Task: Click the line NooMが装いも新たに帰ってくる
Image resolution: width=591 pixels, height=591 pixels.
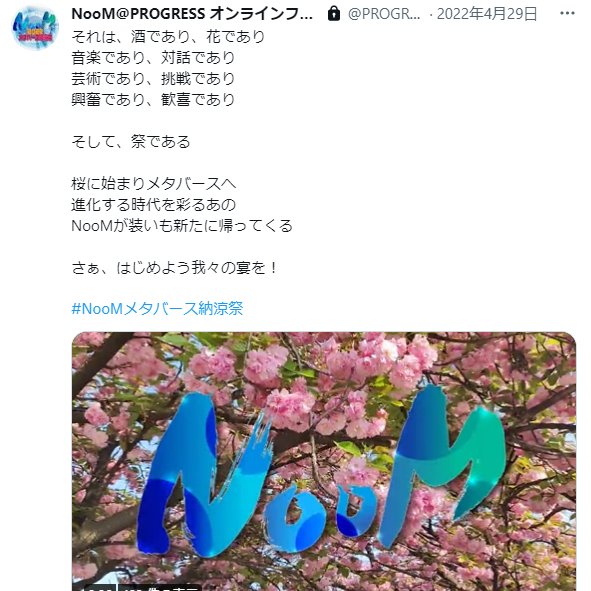Action: point(182,226)
